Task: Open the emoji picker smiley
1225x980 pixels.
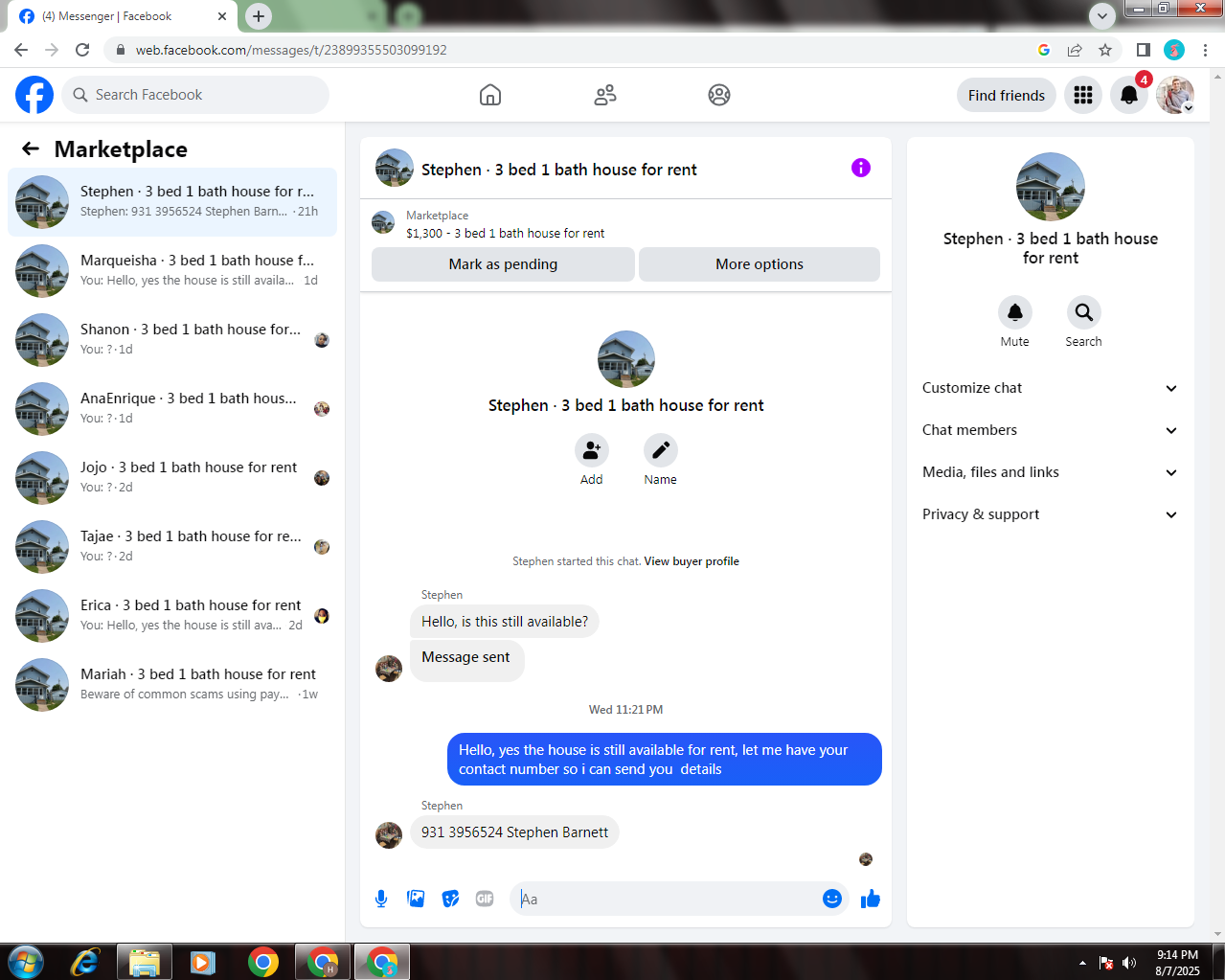Action: [x=832, y=899]
